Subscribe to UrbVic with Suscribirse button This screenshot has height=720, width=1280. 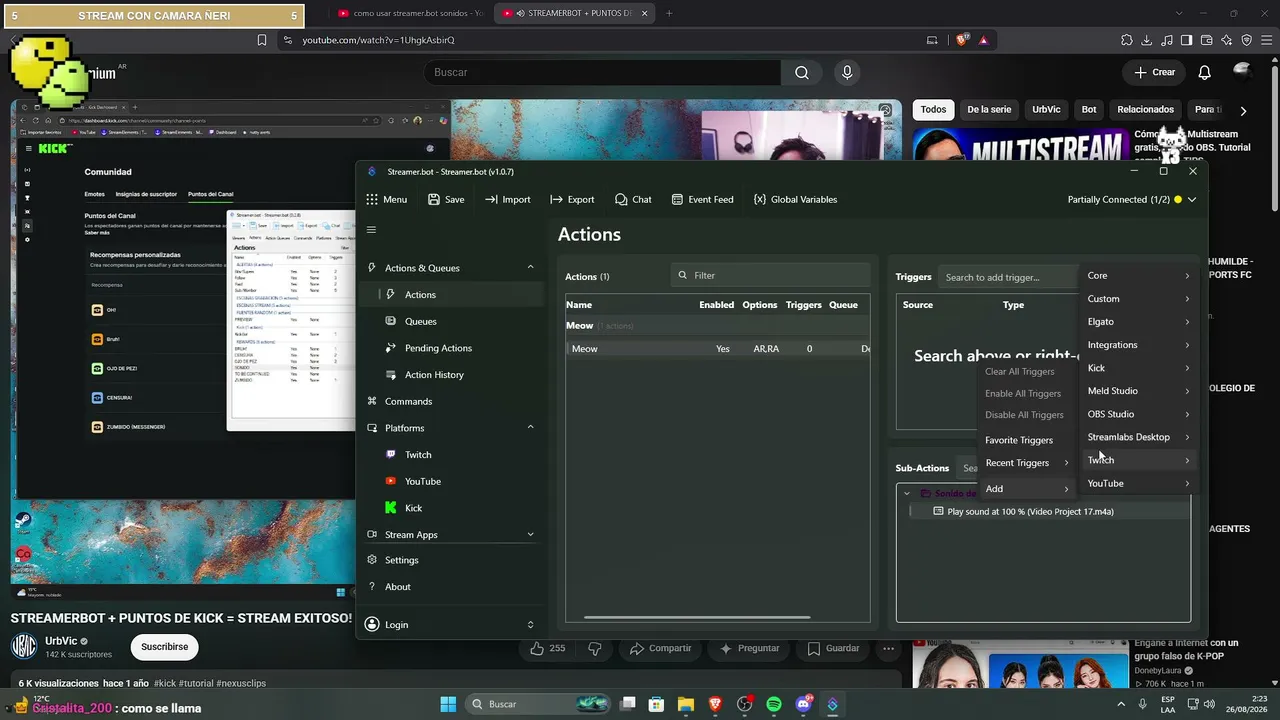click(x=165, y=647)
